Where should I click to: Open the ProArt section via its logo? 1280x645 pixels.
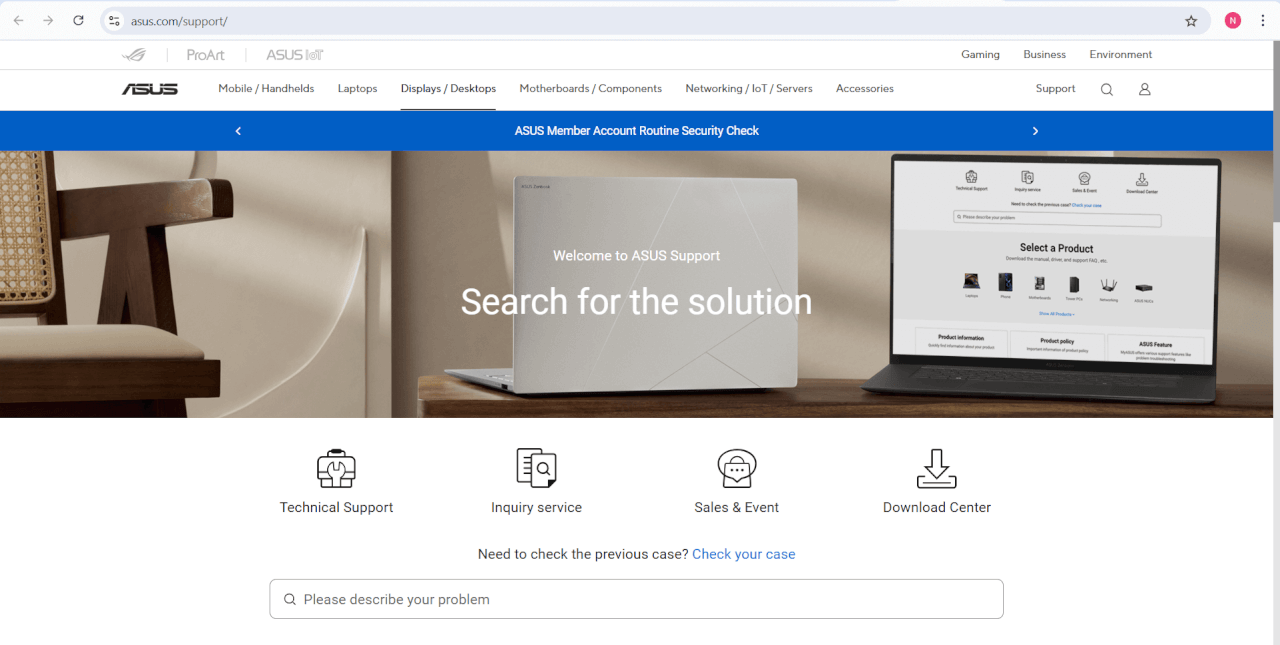point(205,54)
